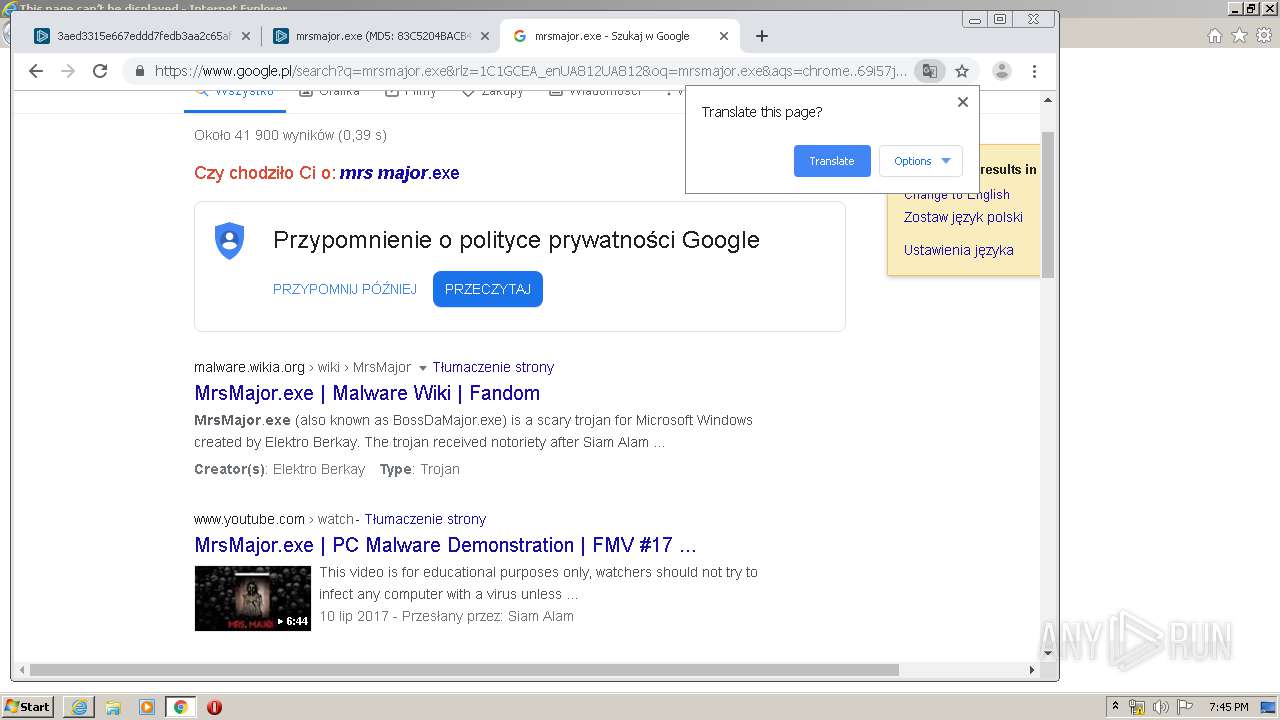Open the Chrome profile avatar
This screenshot has height=720, width=1280.
pyautogui.click(x=1002, y=71)
